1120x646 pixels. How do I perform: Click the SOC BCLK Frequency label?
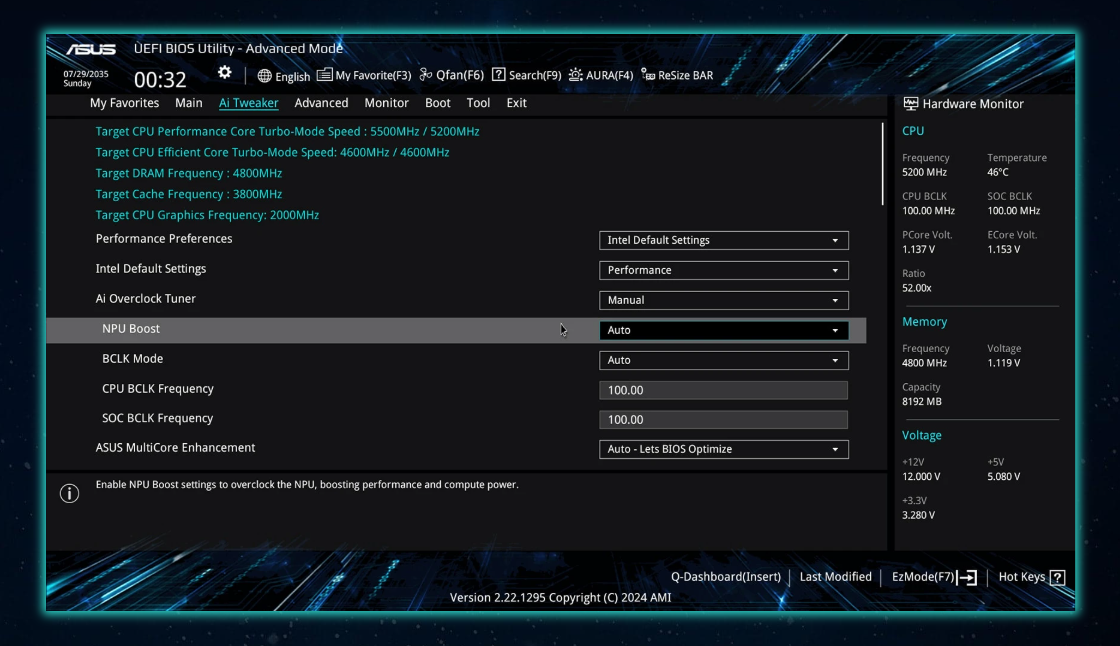(x=158, y=418)
